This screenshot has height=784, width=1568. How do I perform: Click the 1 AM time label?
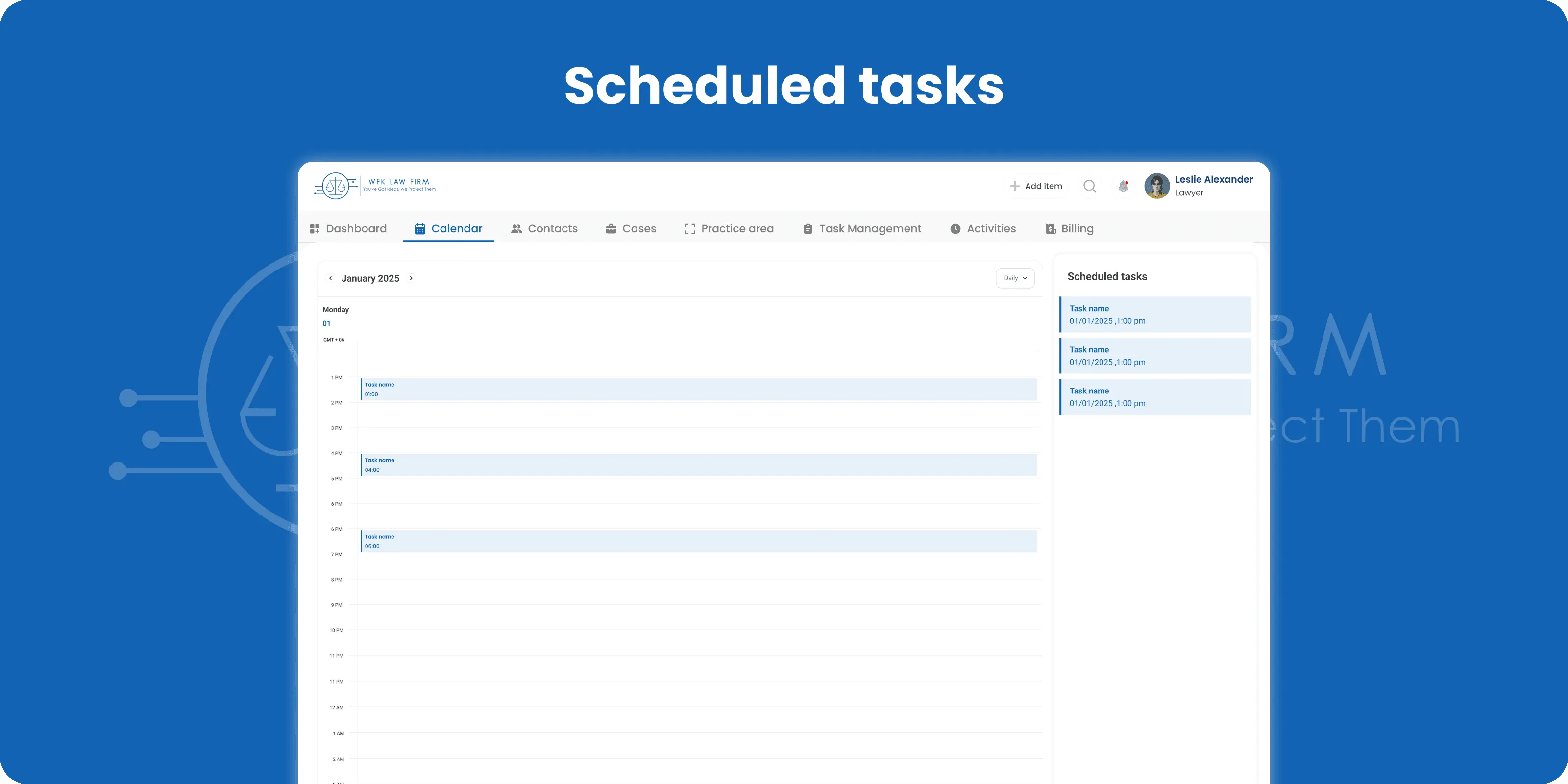(x=339, y=734)
